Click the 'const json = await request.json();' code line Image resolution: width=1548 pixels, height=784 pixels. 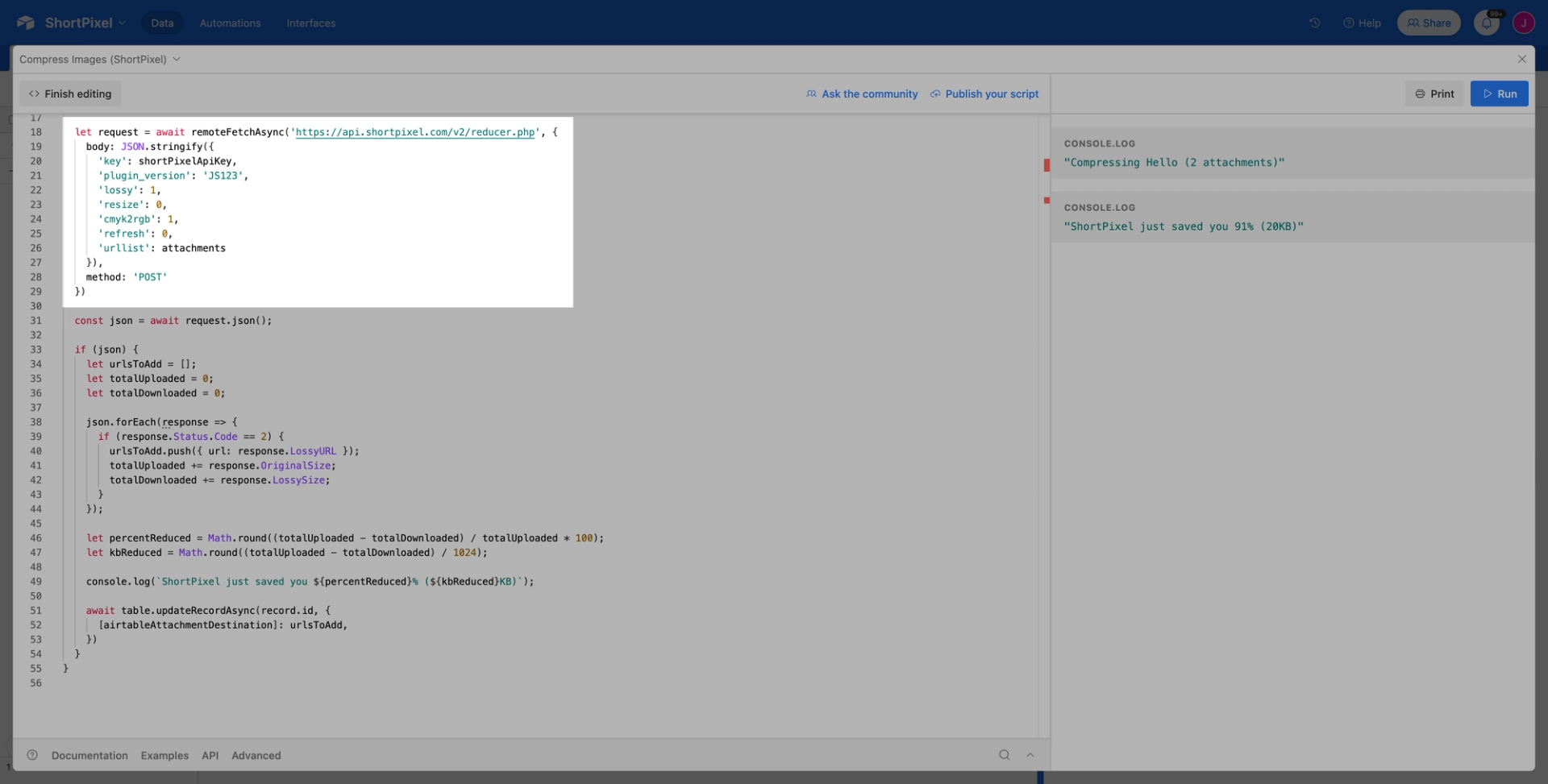[173, 321]
